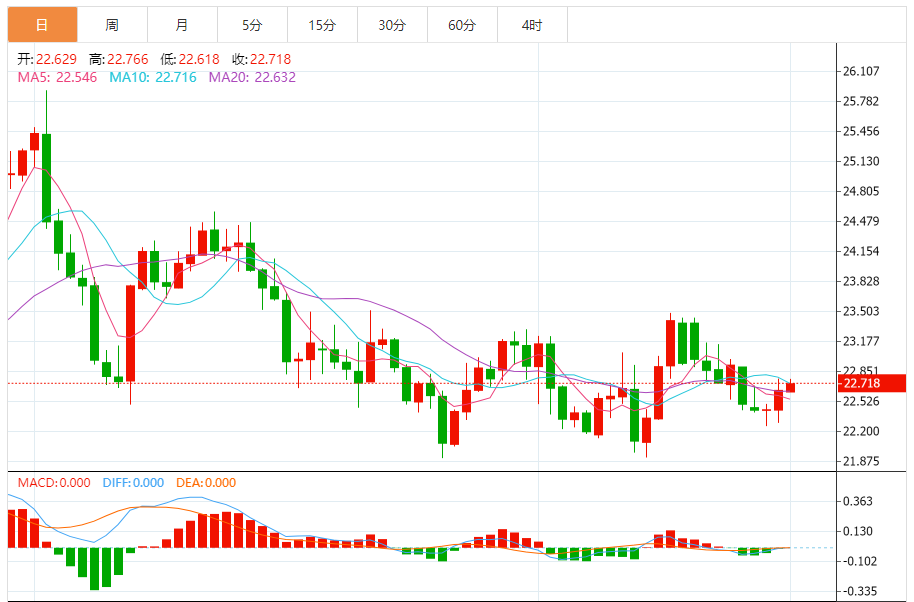The width and height of the screenshot is (914, 602).
Task: Click the 高:22.766 high price value
Action: tap(119, 59)
